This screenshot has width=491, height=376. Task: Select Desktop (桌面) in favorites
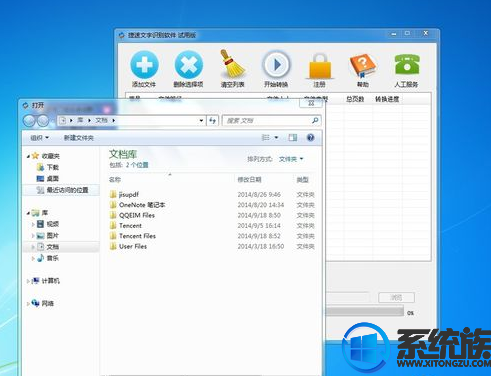point(48,178)
